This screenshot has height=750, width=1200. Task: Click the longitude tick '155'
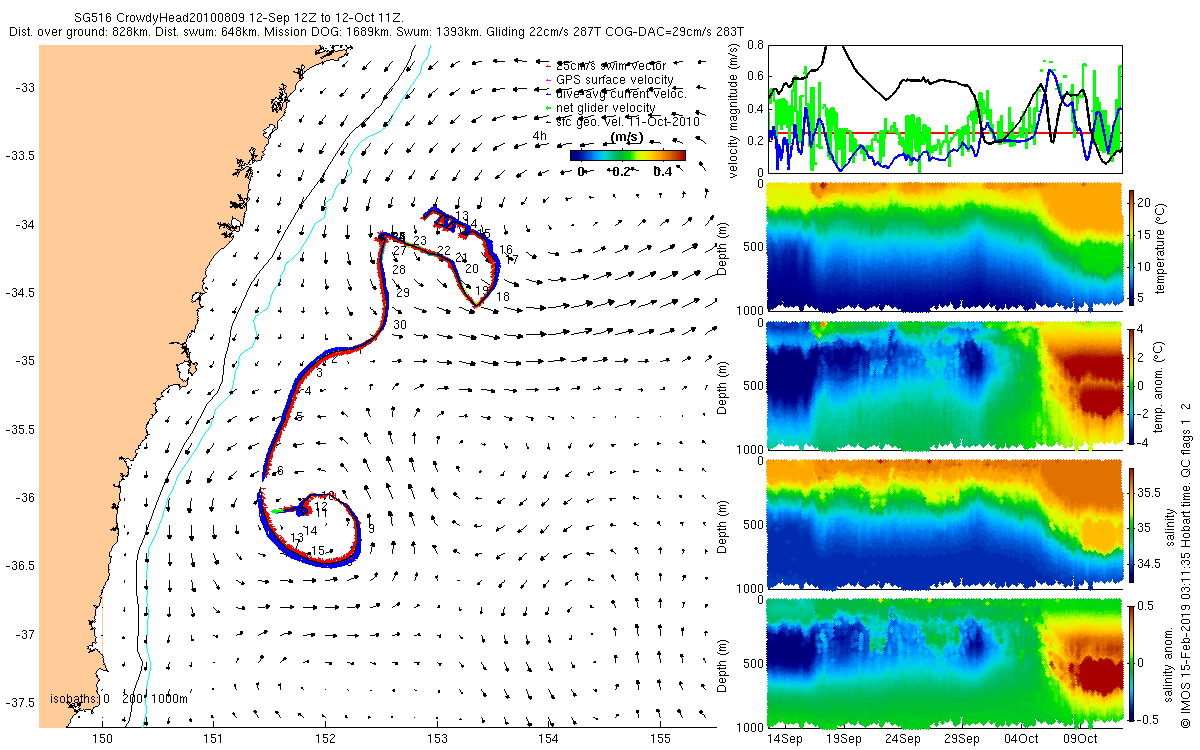point(659,737)
